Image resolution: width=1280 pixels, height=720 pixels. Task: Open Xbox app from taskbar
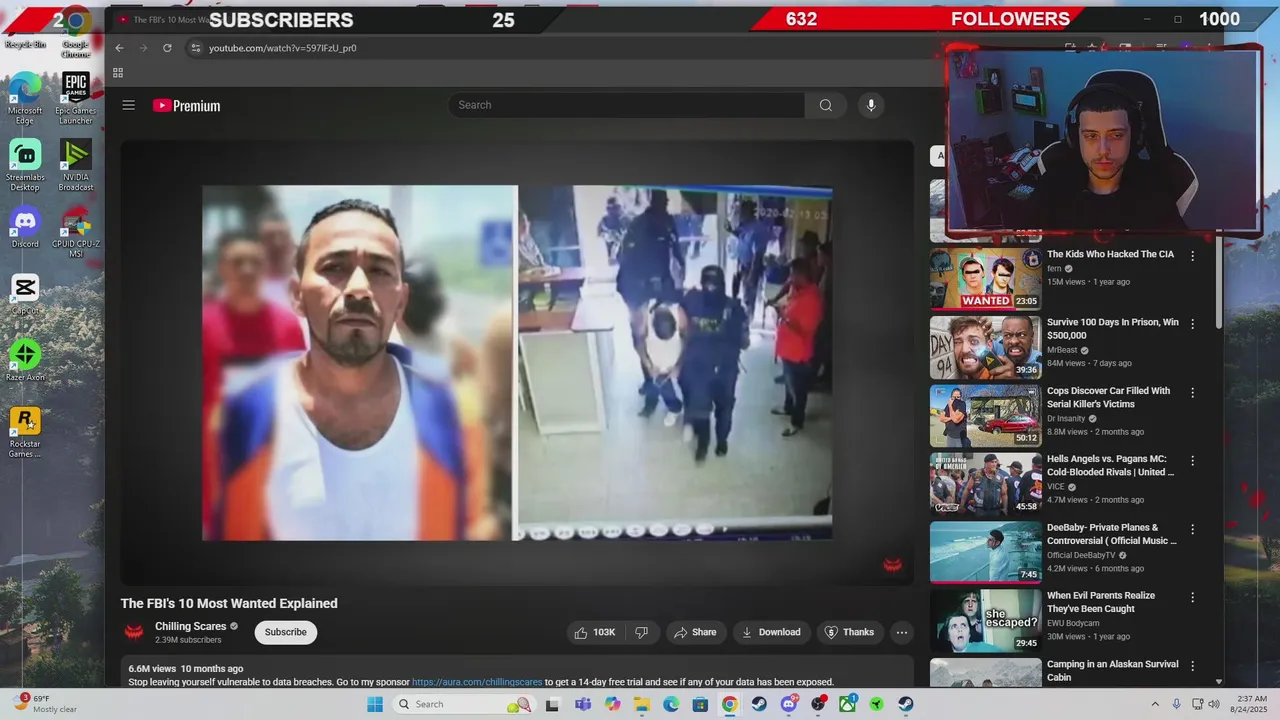pos(847,704)
